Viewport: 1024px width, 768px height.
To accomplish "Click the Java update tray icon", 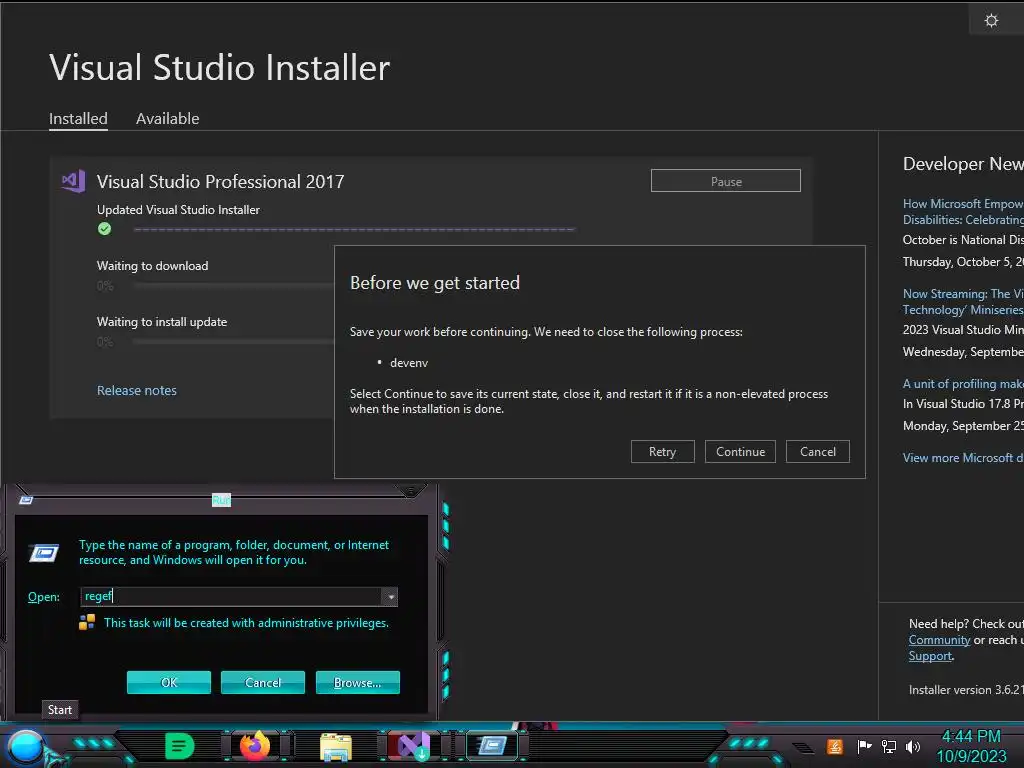I will pyautogui.click(x=835, y=746).
